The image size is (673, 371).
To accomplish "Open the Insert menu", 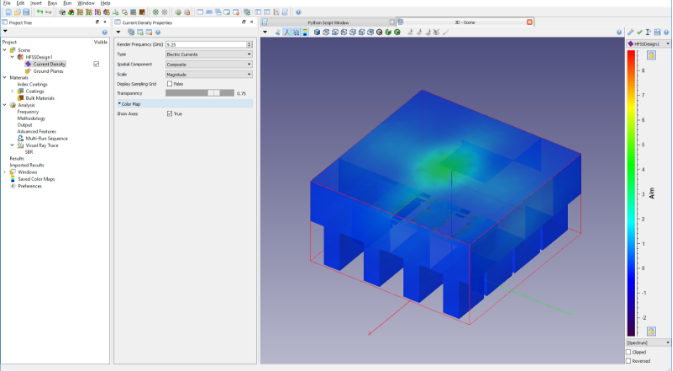I will (x=36, y=3).
